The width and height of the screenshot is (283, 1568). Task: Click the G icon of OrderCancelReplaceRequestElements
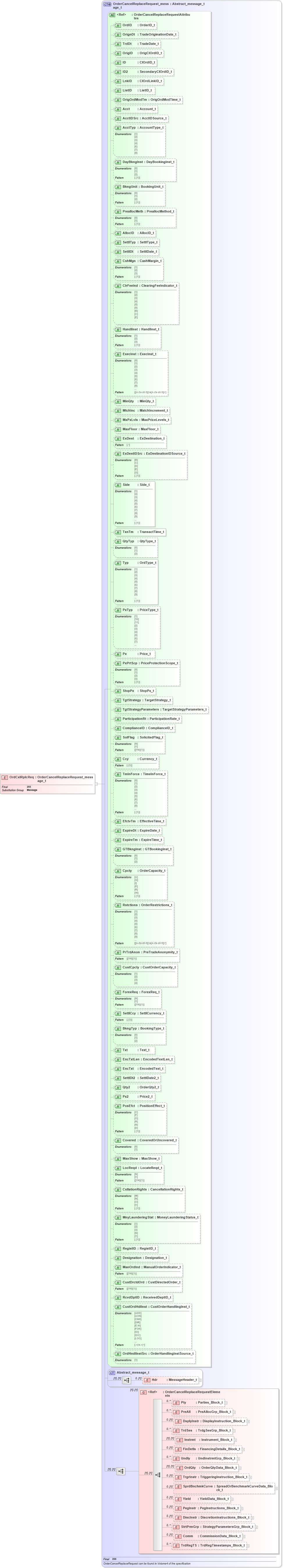144,1392
